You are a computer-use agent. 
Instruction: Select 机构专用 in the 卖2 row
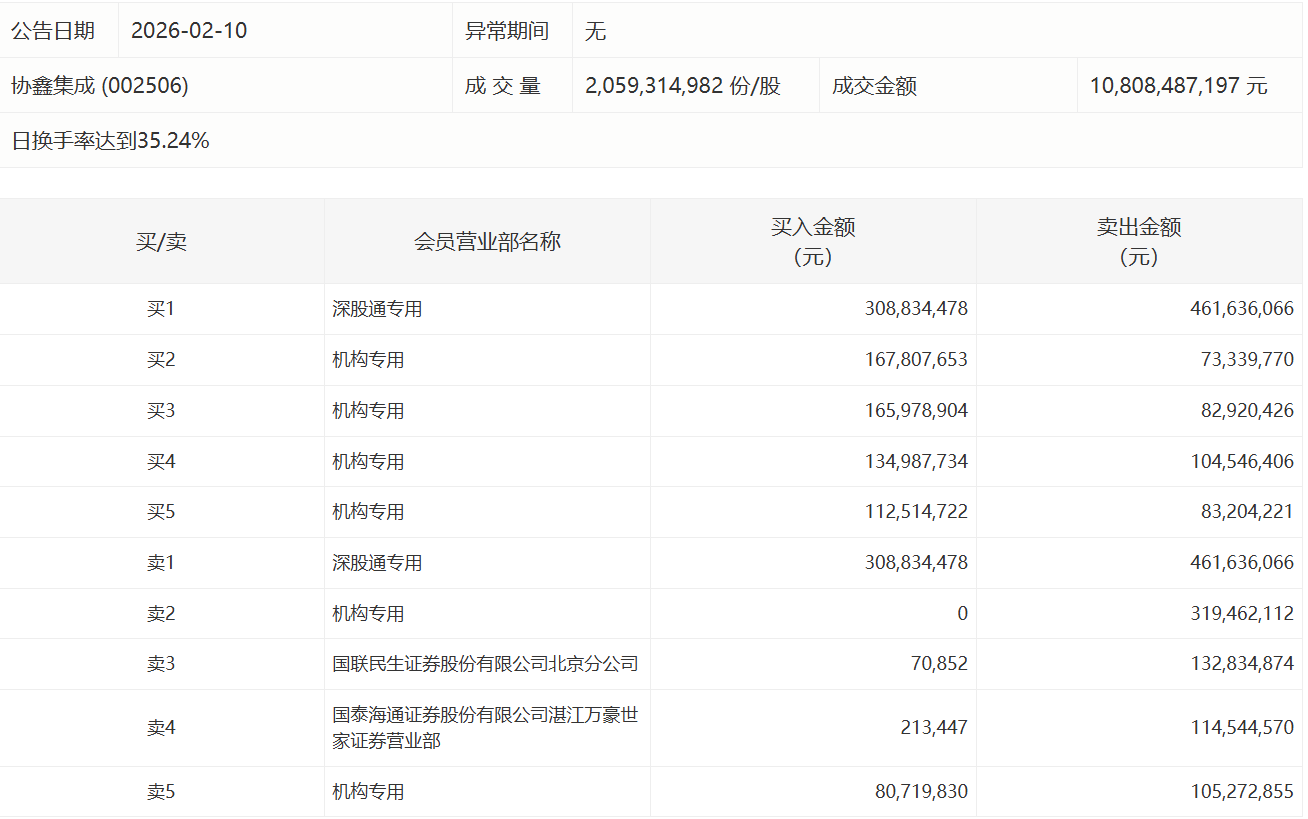(x=368, y=614)
